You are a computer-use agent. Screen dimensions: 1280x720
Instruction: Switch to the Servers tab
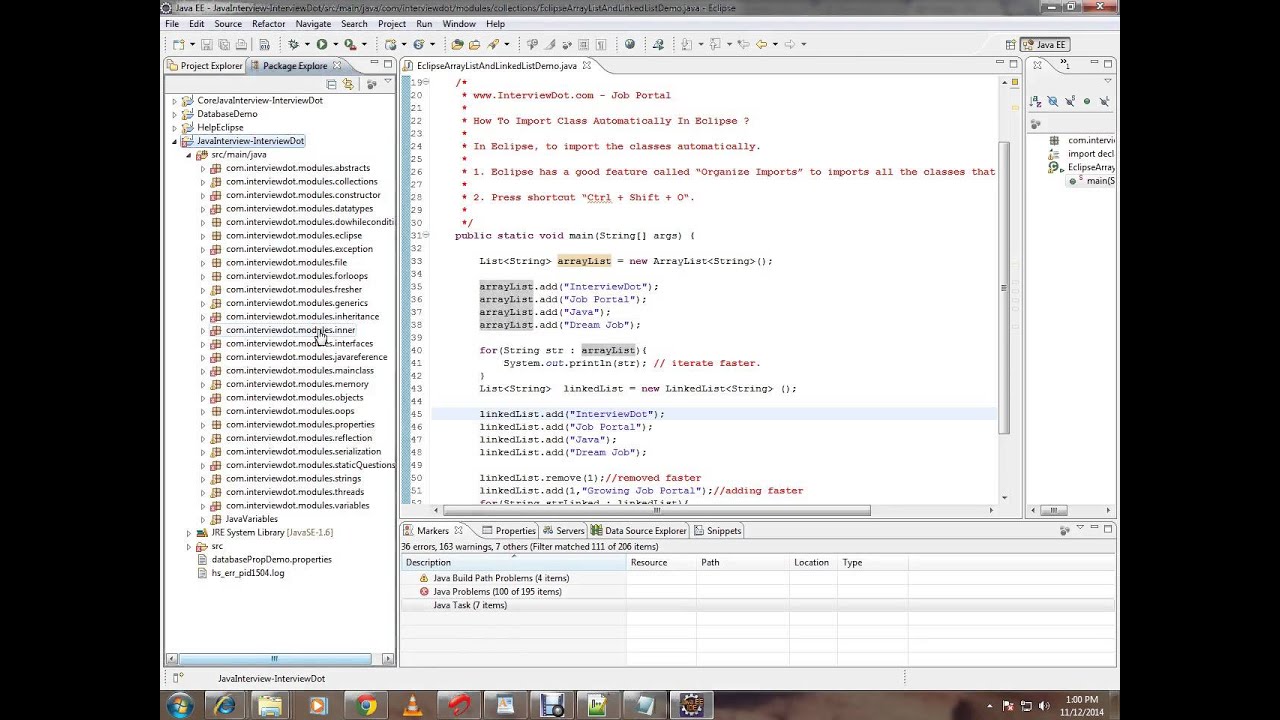click(563, 531)
